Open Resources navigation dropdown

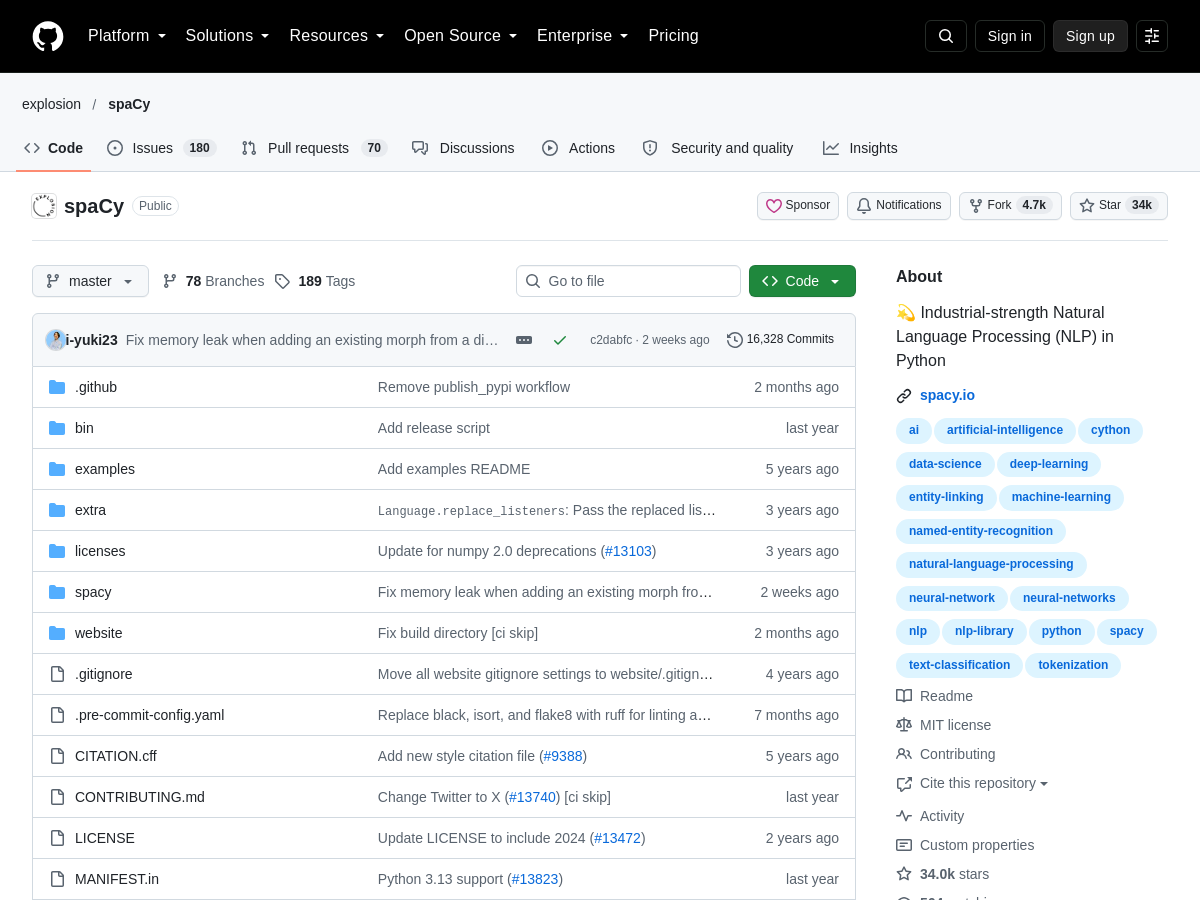pos(337,36)
